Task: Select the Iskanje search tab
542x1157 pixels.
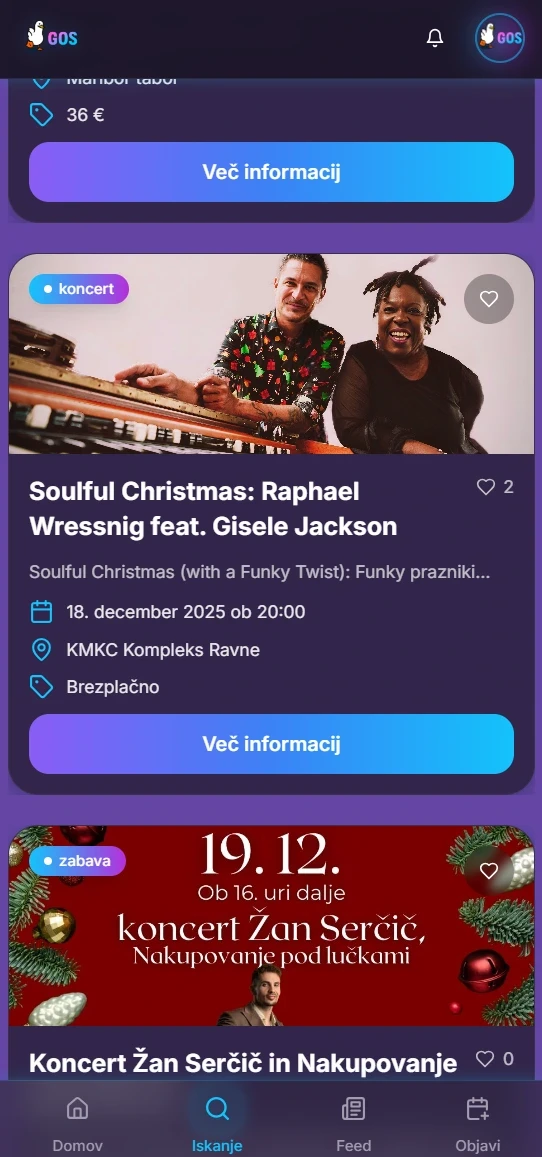Action: tap(217, 1123)
